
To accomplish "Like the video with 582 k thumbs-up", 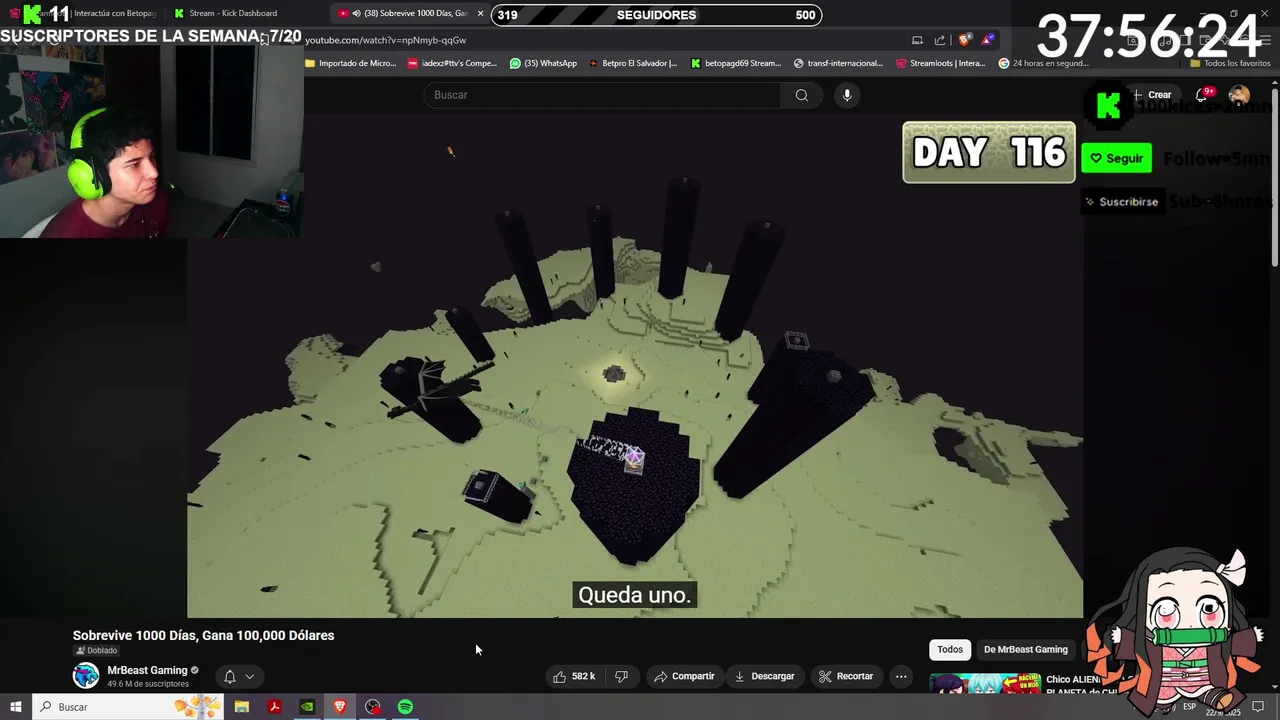I will (573, 677).
